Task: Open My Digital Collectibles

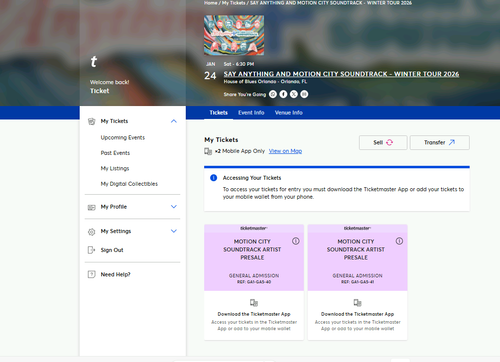Action: pyautogui.click(x=129, y=184)
